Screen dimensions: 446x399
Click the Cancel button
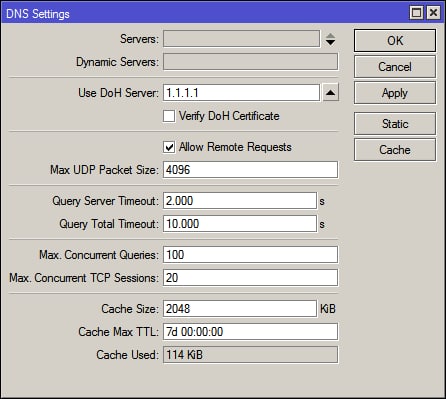pyautogui.click(x=395, y=67)
